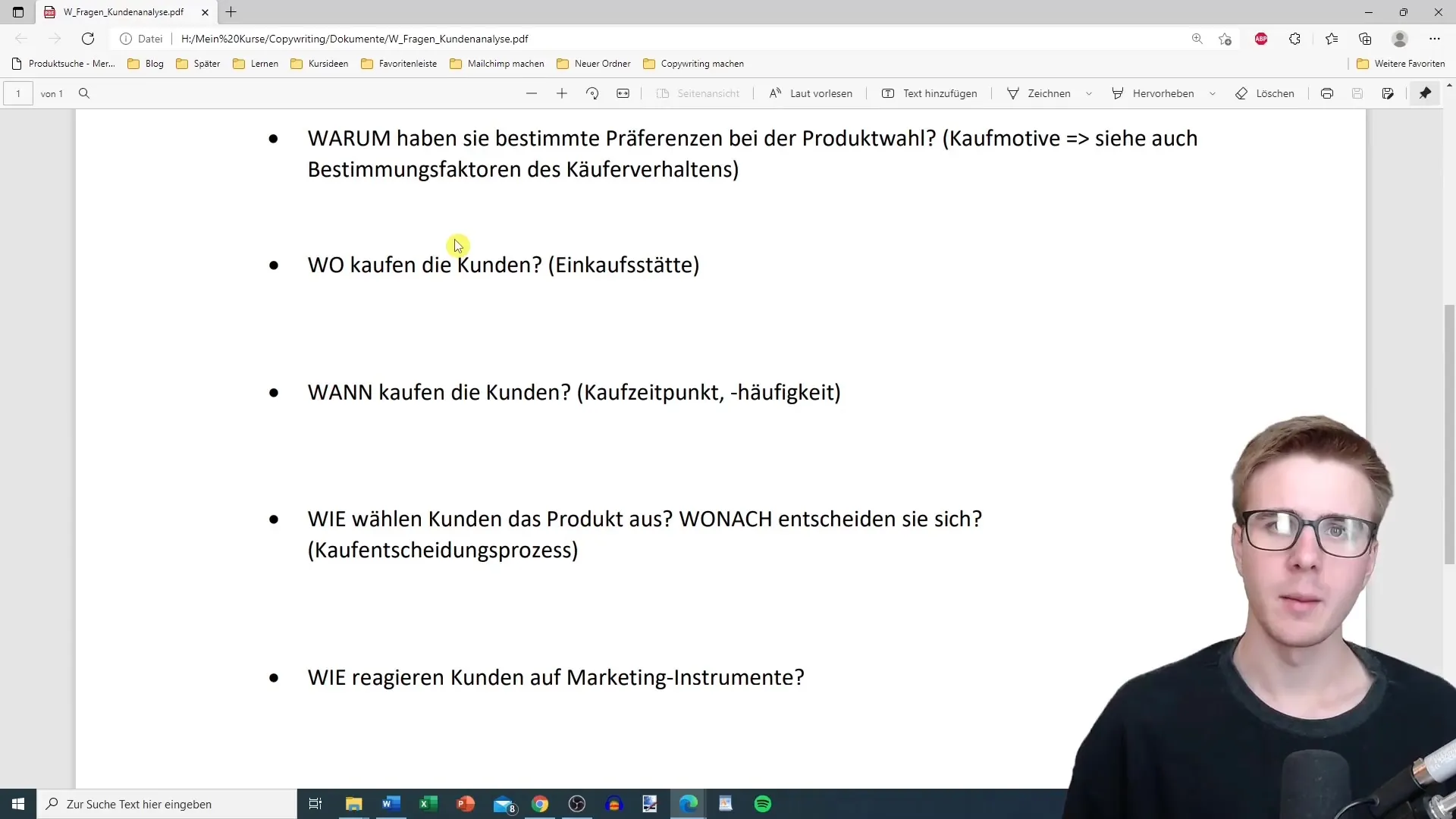Add this page to favorites
This screenshot has width=1456, height=819.
pos(1225,39)
